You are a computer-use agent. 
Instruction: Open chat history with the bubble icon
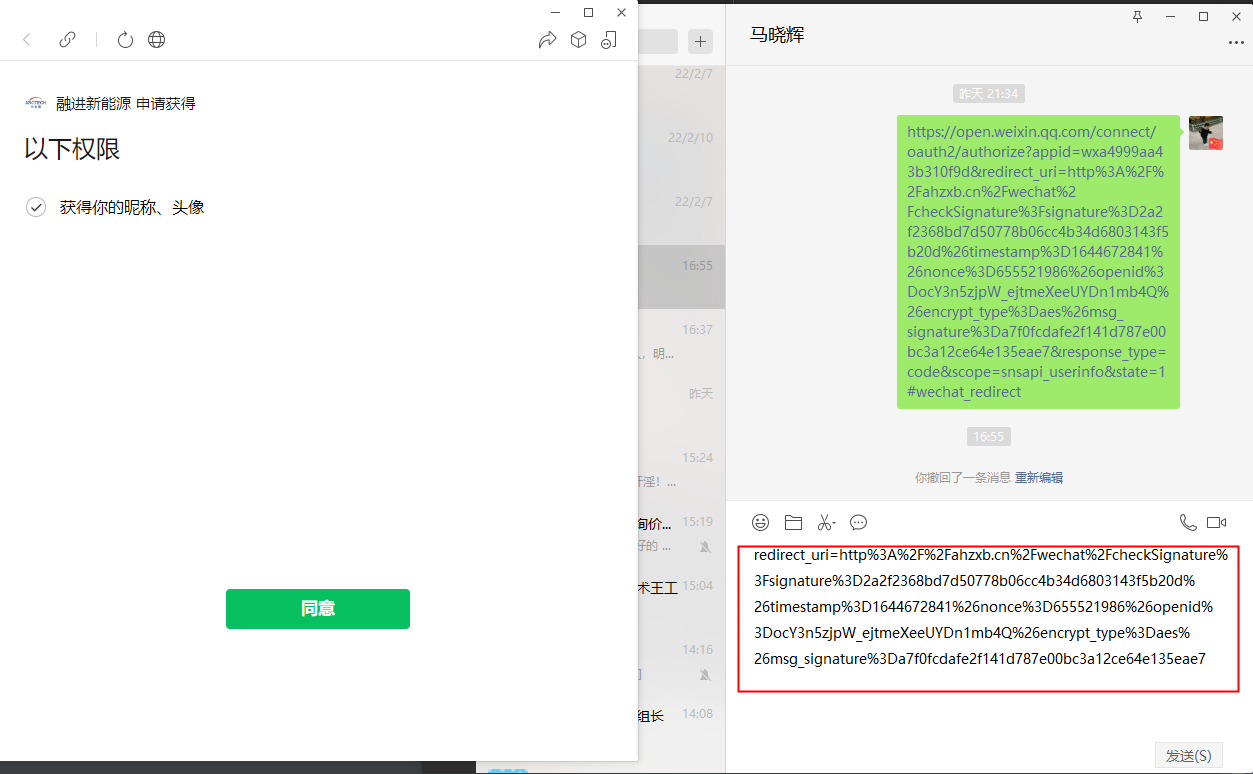click(x=858, y=522)
